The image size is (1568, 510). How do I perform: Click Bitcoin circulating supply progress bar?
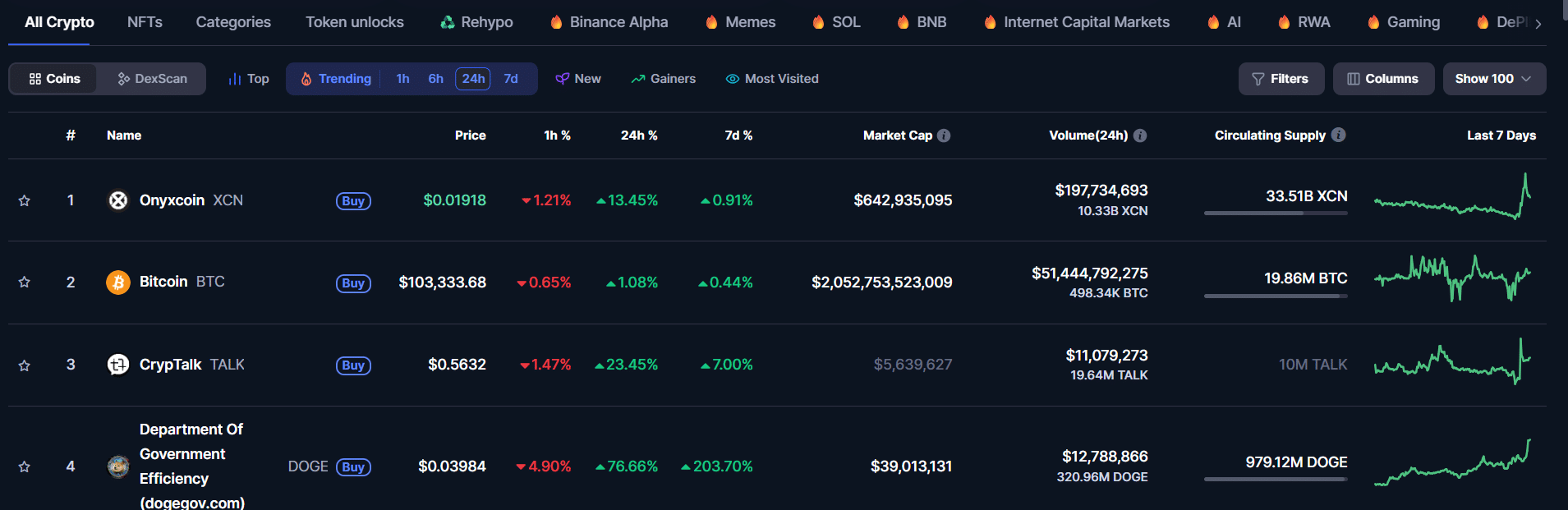pyautogui.click(x=1276, y=296)
